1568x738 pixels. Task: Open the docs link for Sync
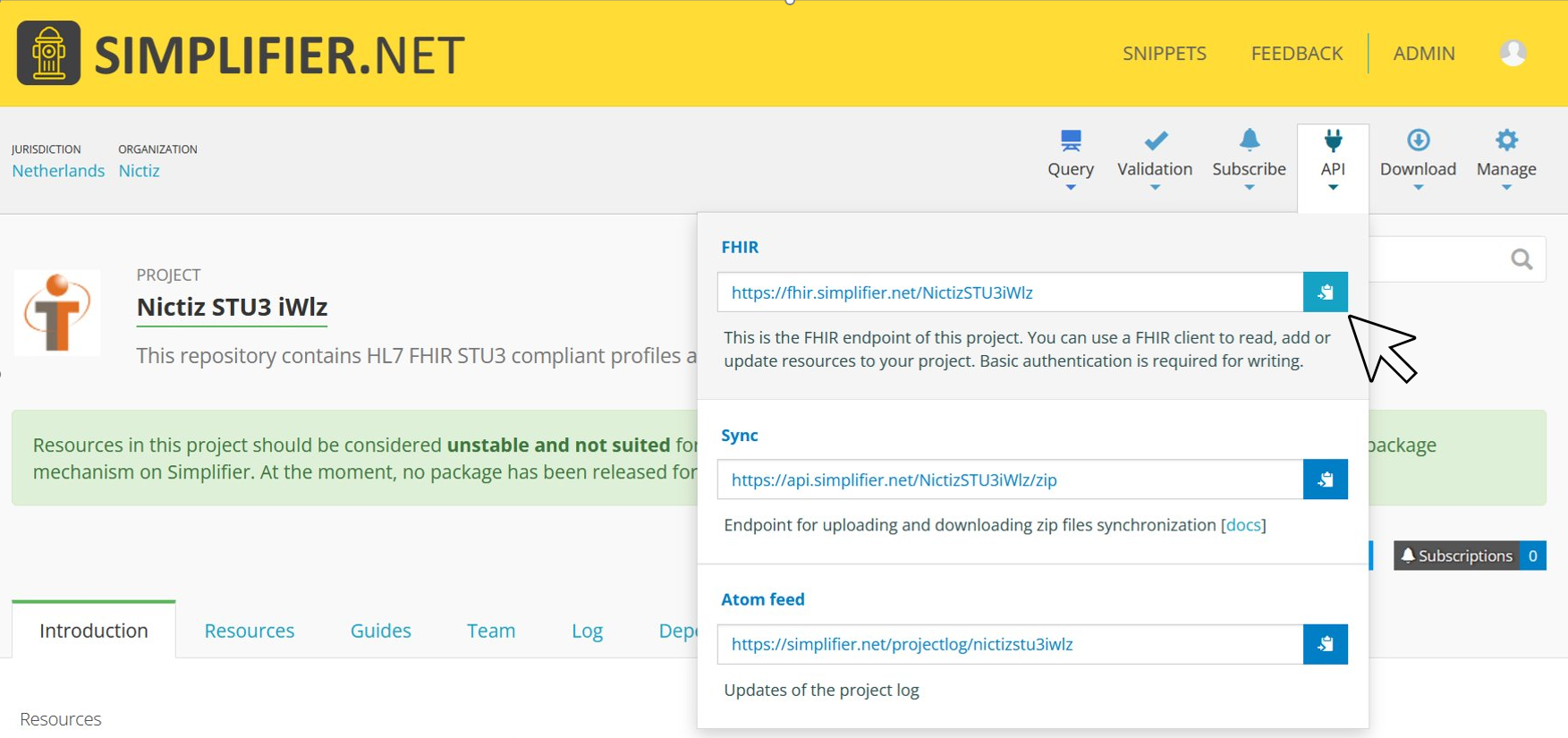click(x=1243, y=525)
